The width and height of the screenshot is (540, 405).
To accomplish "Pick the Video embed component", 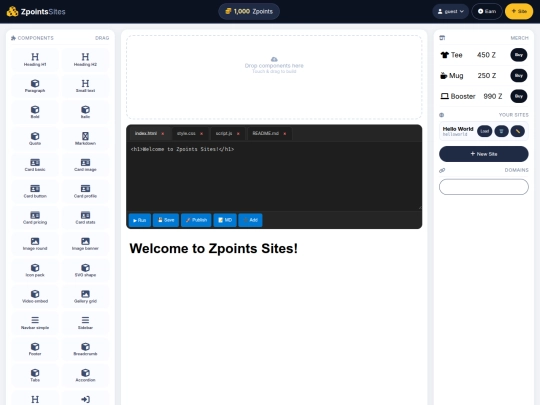I will click(35, 297).
